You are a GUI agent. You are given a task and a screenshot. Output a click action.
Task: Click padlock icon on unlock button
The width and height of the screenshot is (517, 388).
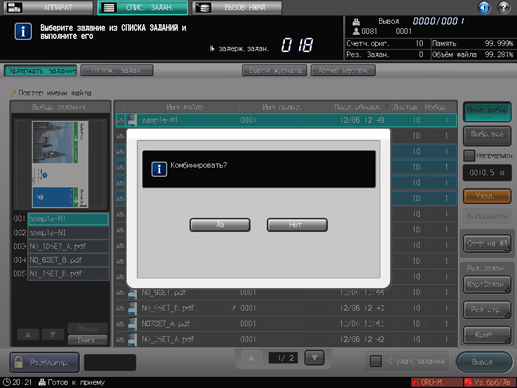coord(19,362)
